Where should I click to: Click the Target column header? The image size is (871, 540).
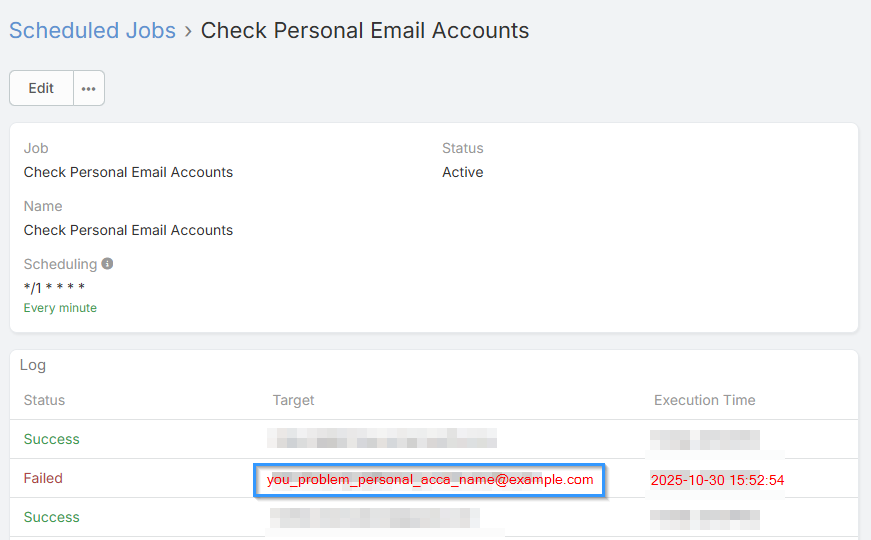click(x=293, y=400)
